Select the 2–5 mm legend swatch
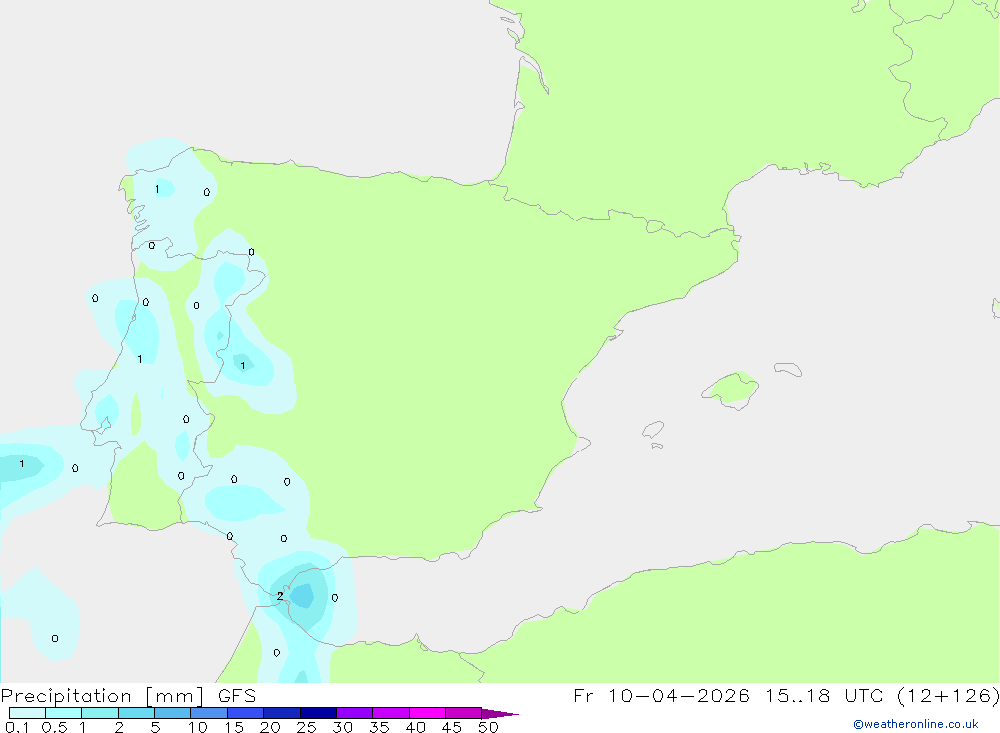 pyautogui.click(x=136, y=713)
